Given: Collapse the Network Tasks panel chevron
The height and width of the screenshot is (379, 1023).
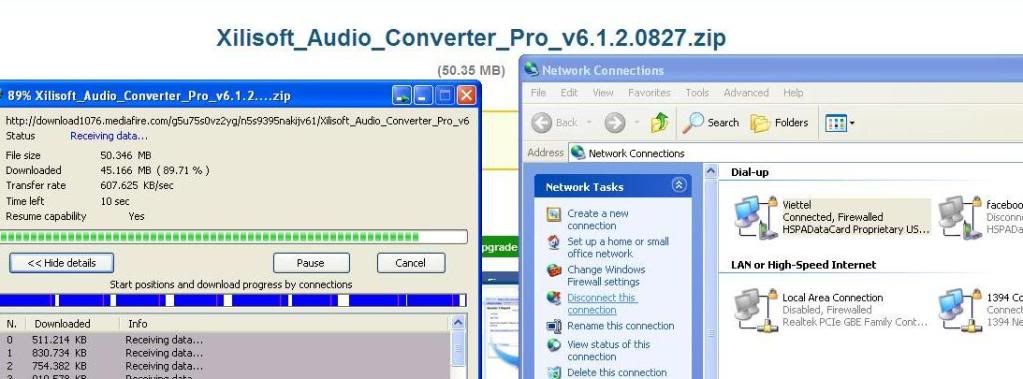Looking at the screenshot, I should pos(679,186).
